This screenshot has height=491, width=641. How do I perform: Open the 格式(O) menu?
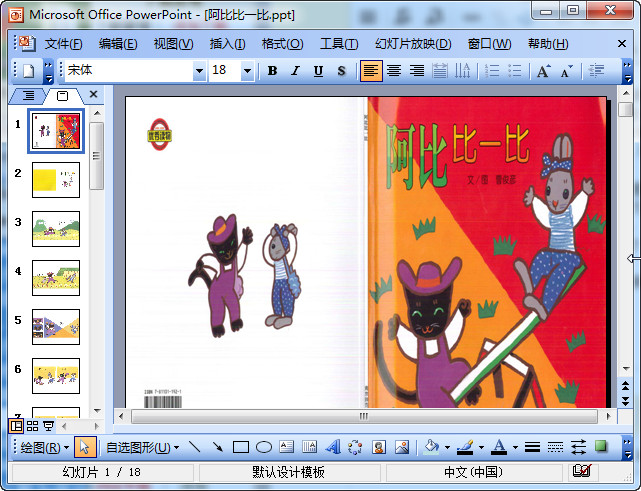pos(282,44)
